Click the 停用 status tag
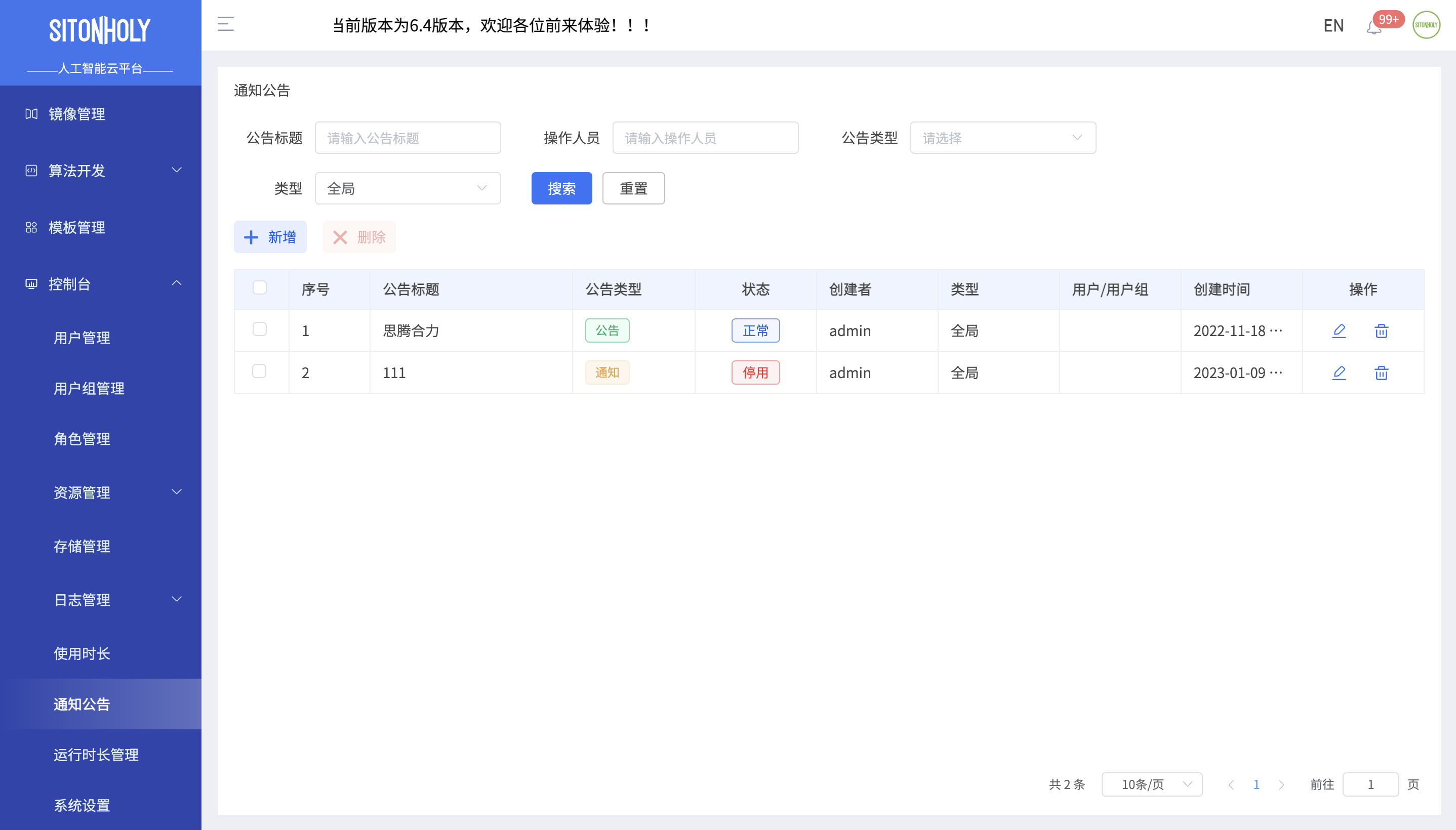1456x830 pixels. pos(755,373)
